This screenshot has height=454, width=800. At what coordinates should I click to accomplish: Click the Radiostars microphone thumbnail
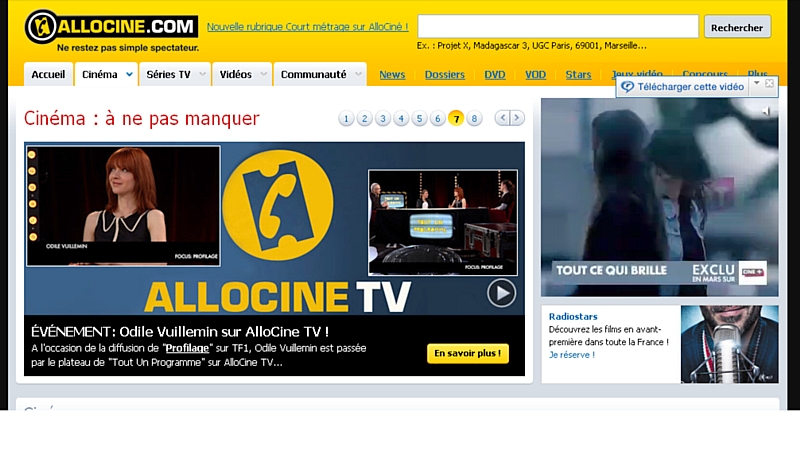pos(730,344)
